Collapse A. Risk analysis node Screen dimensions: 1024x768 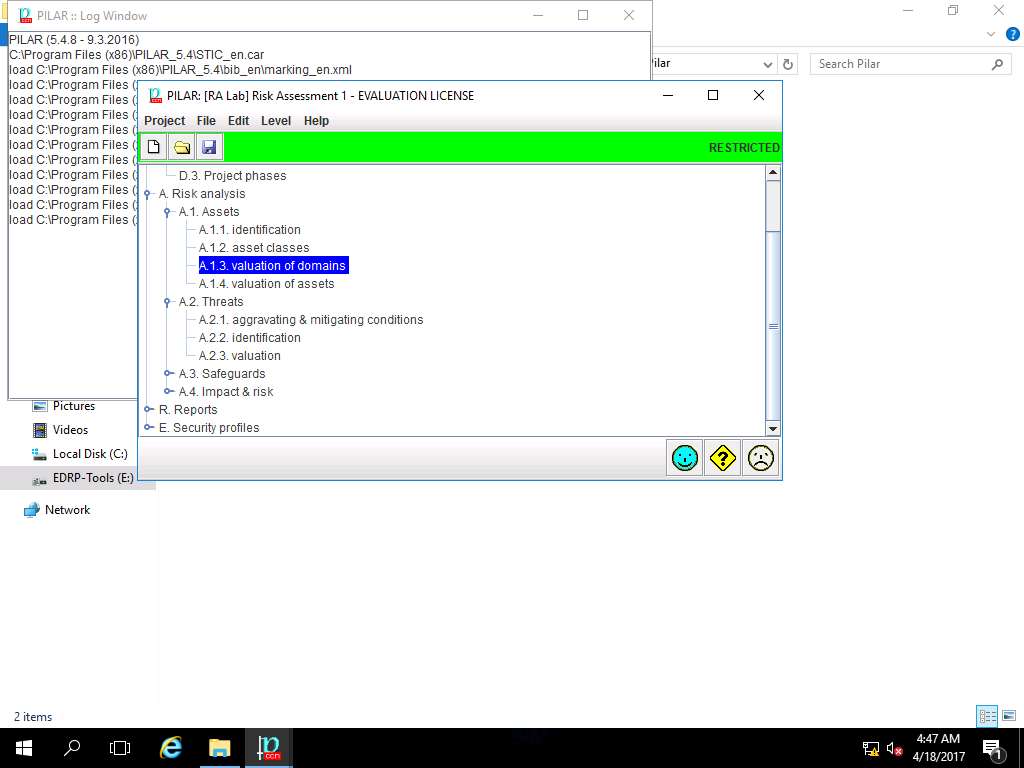[148, 194]
